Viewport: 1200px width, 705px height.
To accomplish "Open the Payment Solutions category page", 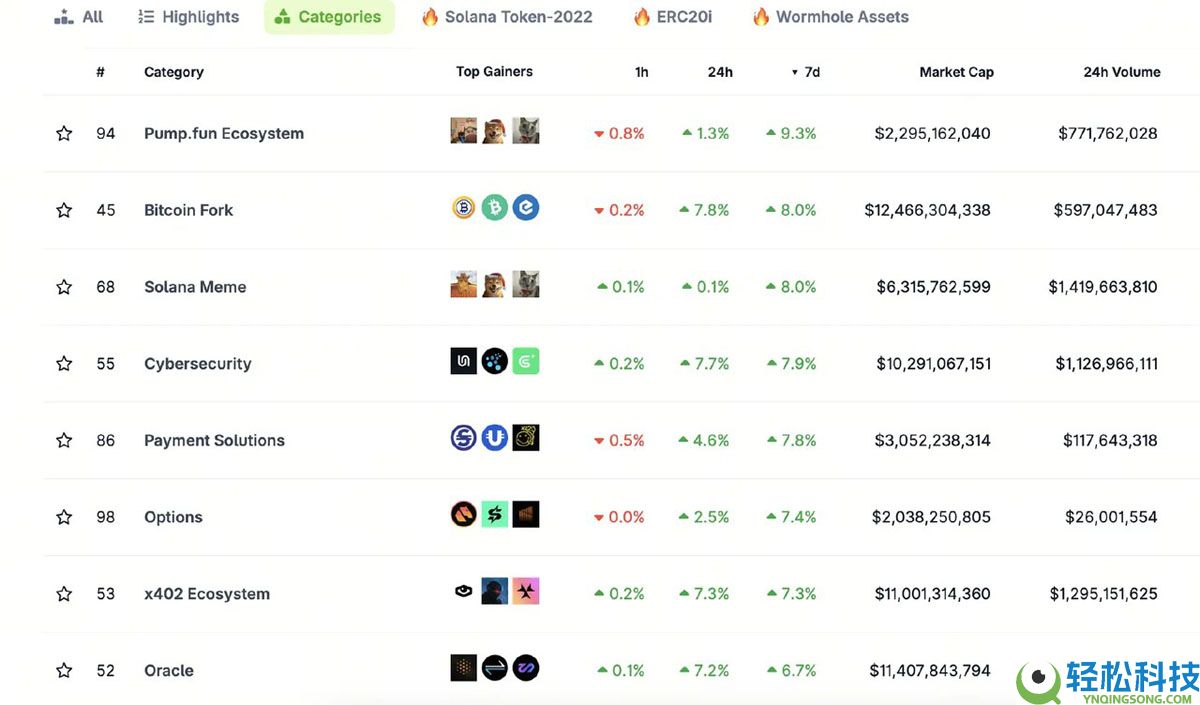I will coord(214,441).
